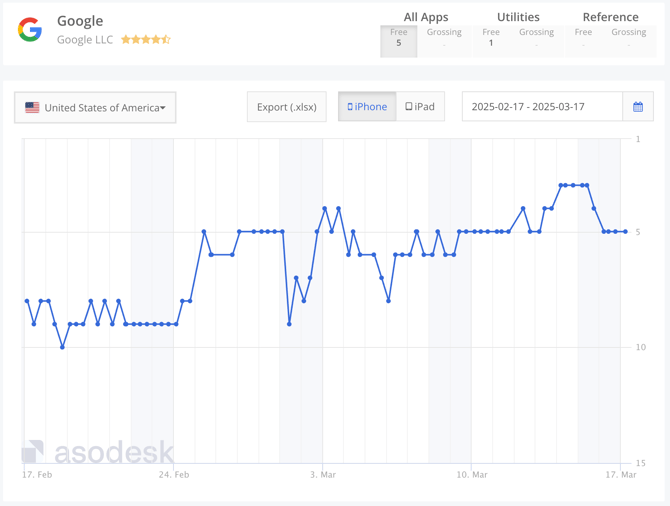Select Reference Grossing ranking tab
Screen dimensions: 670x506
pyautogui.click(x=628, y=38)
